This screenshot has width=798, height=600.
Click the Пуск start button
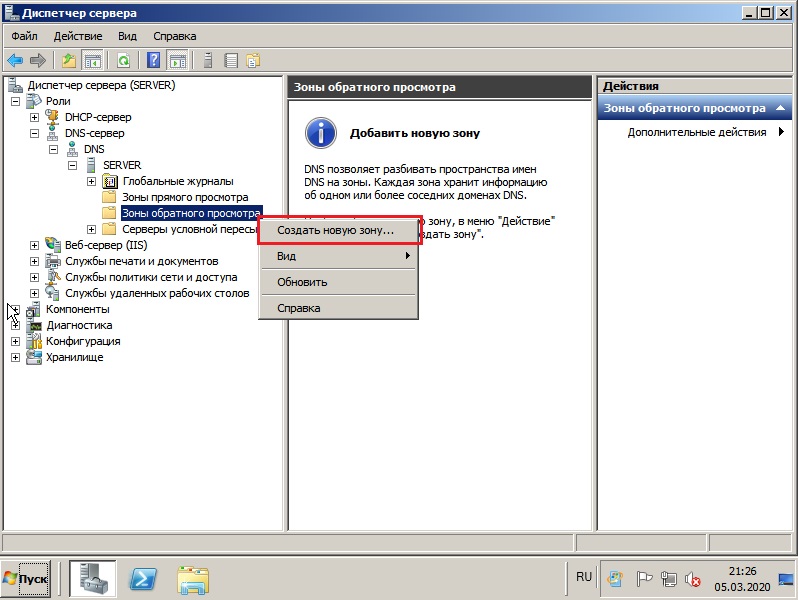tap(26, 579)
